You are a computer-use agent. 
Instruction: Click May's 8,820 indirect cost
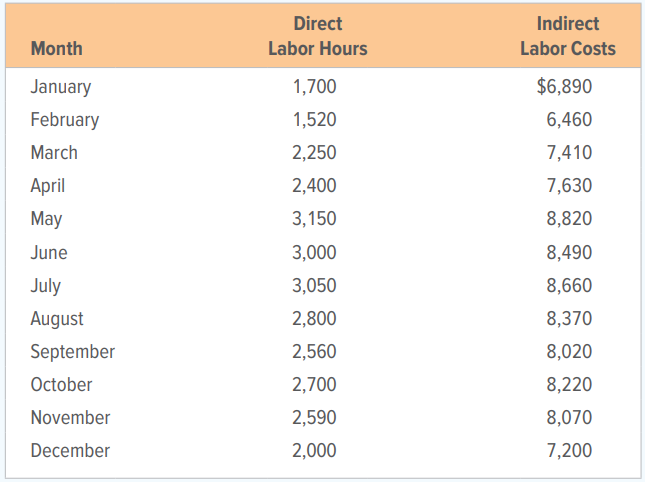569,219
